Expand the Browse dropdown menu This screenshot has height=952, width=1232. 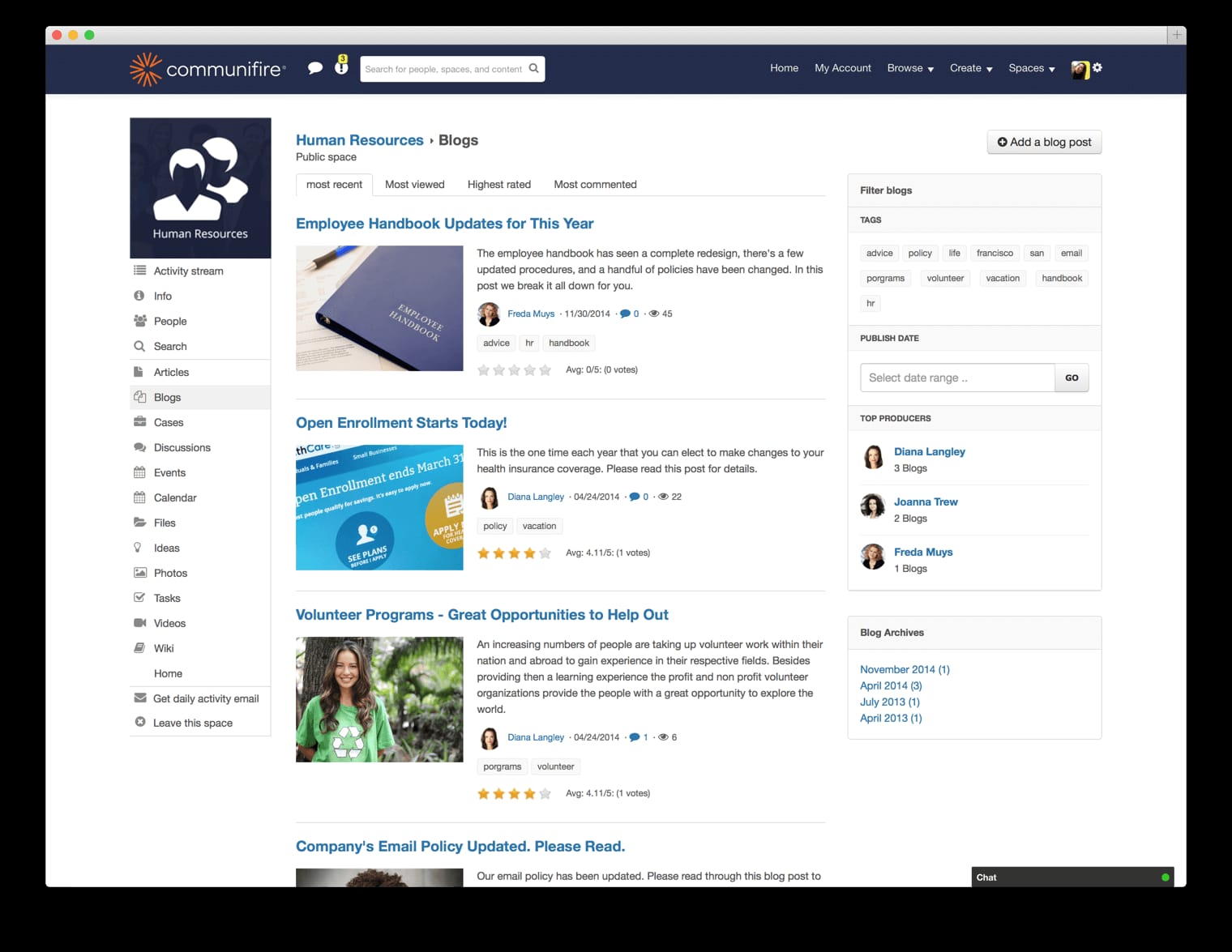pos(909,68)
